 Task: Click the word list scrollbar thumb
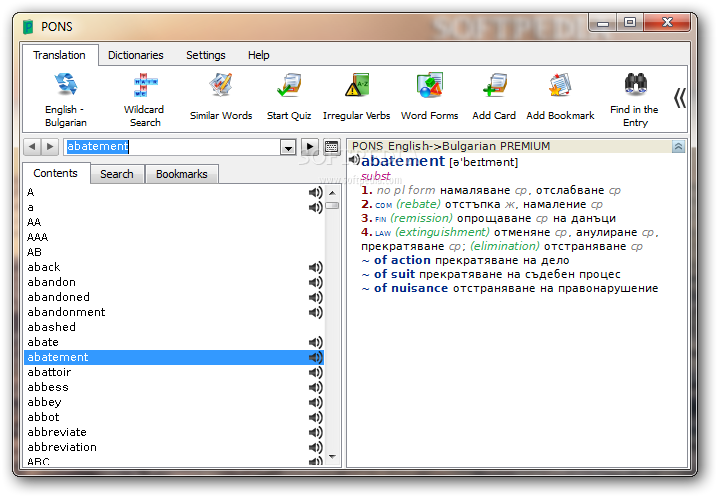(x=332, y=206)
